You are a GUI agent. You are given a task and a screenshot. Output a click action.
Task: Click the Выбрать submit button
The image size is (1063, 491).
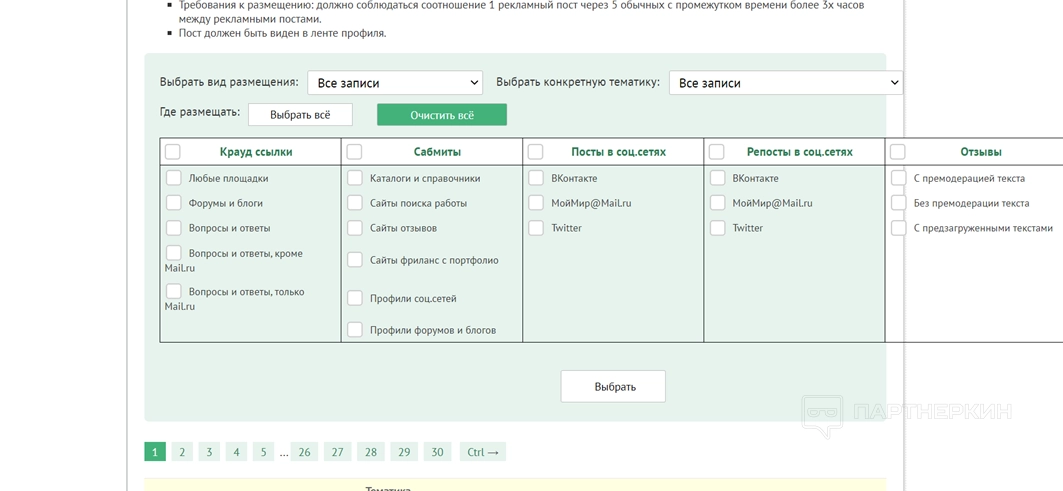[614, 387]
